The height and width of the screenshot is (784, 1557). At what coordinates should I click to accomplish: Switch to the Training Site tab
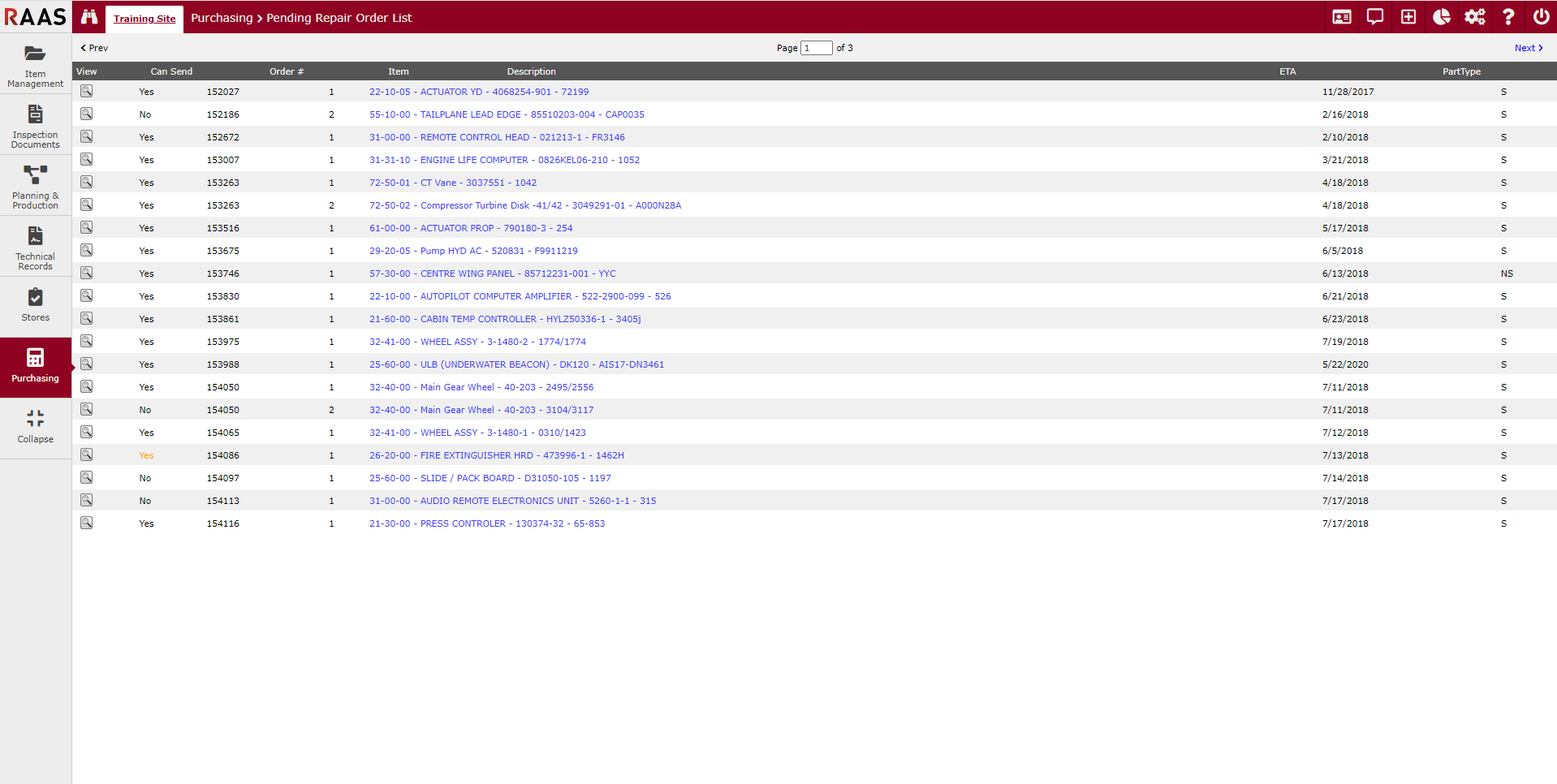[x=144, y=18]
